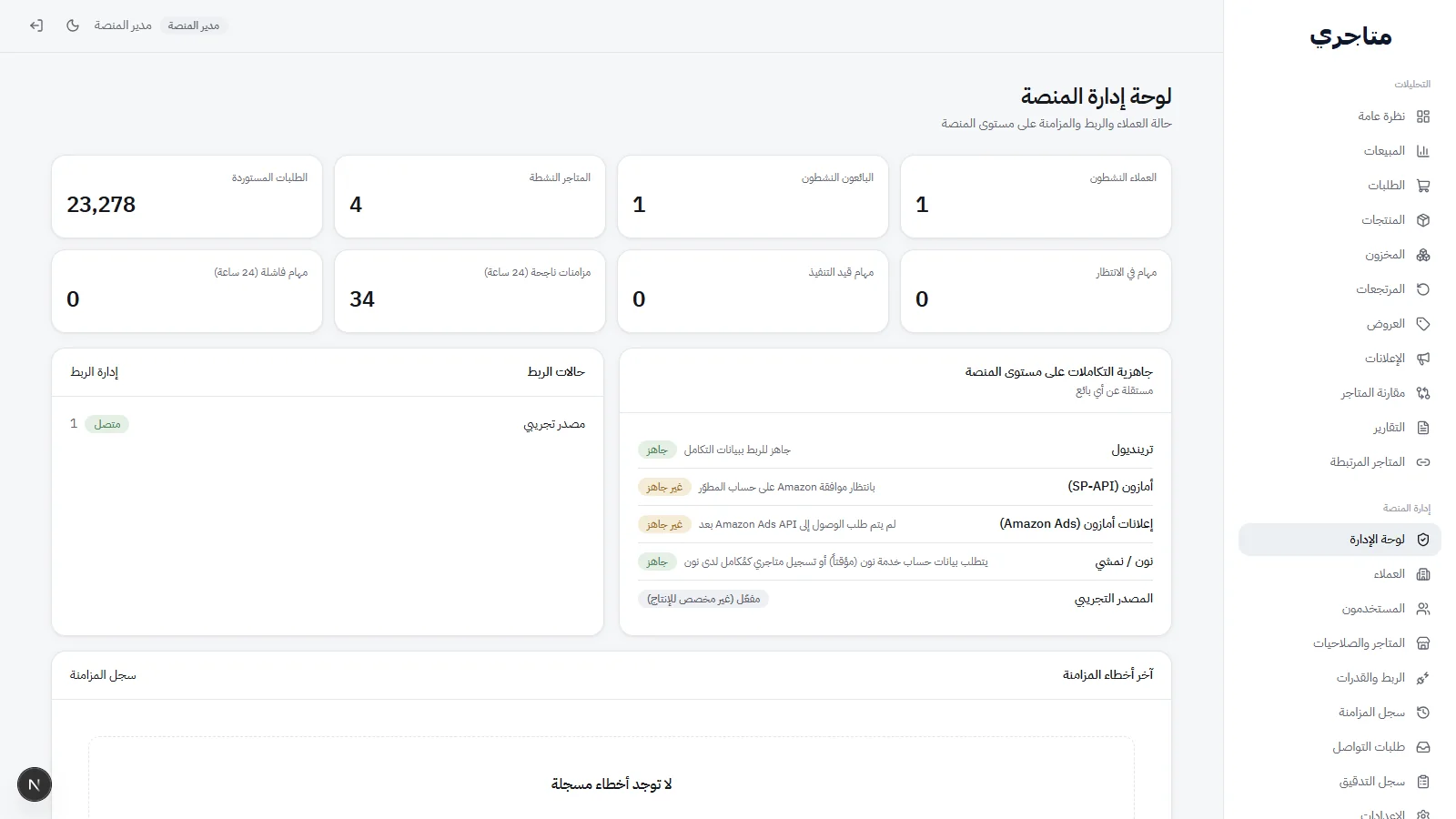Click غير جاهز badge in أمازون (SP-API) row
Screen dimensions: 1456x819
pos(664,487)
